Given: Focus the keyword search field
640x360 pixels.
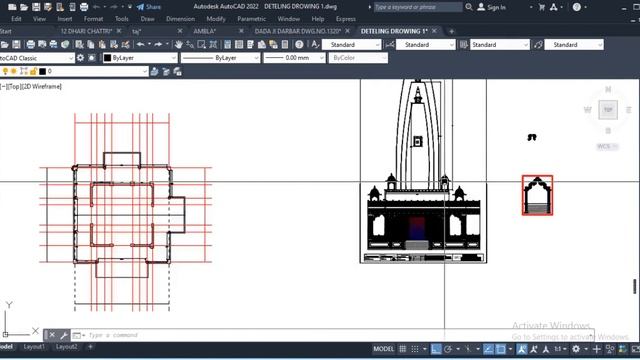Looking at the screenshot, I should [418, 7].
